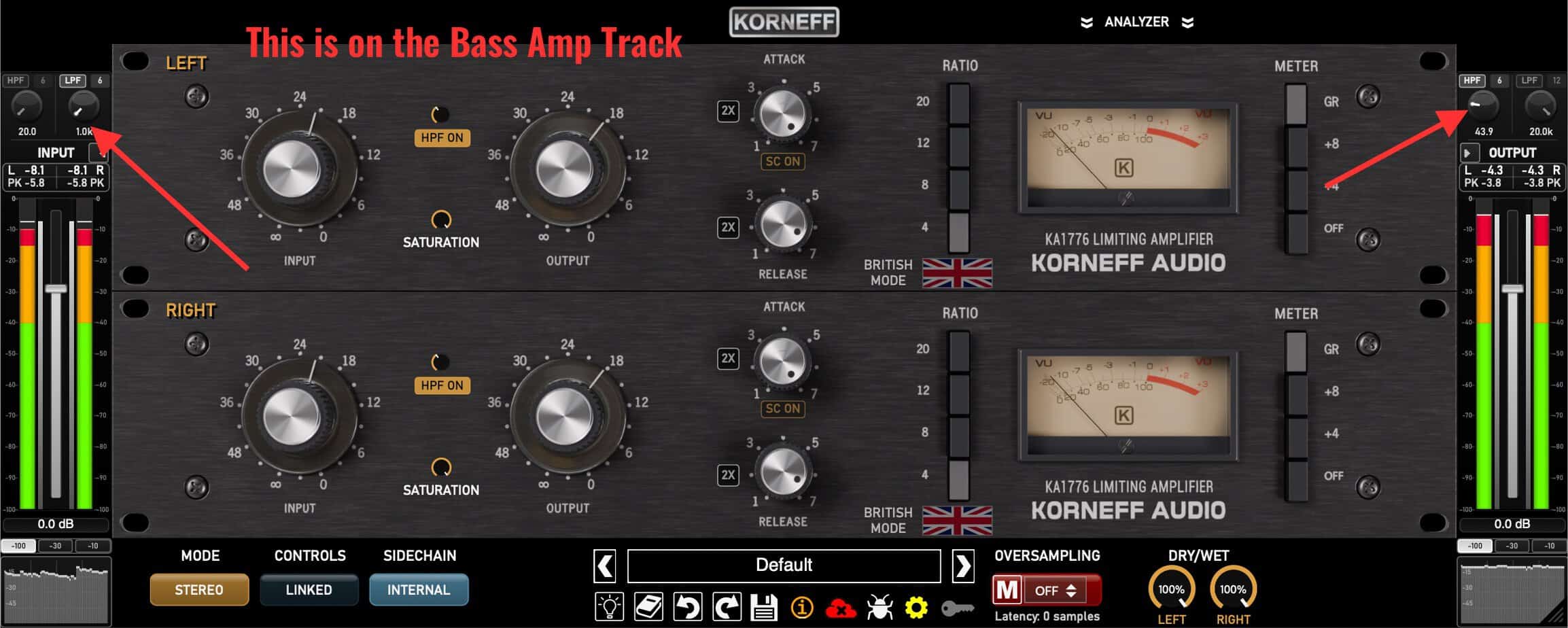Toggle 2X attack on LEFT channel
Screen dimensions: 1568x628
pyautogui.click(x=728, y=111)
